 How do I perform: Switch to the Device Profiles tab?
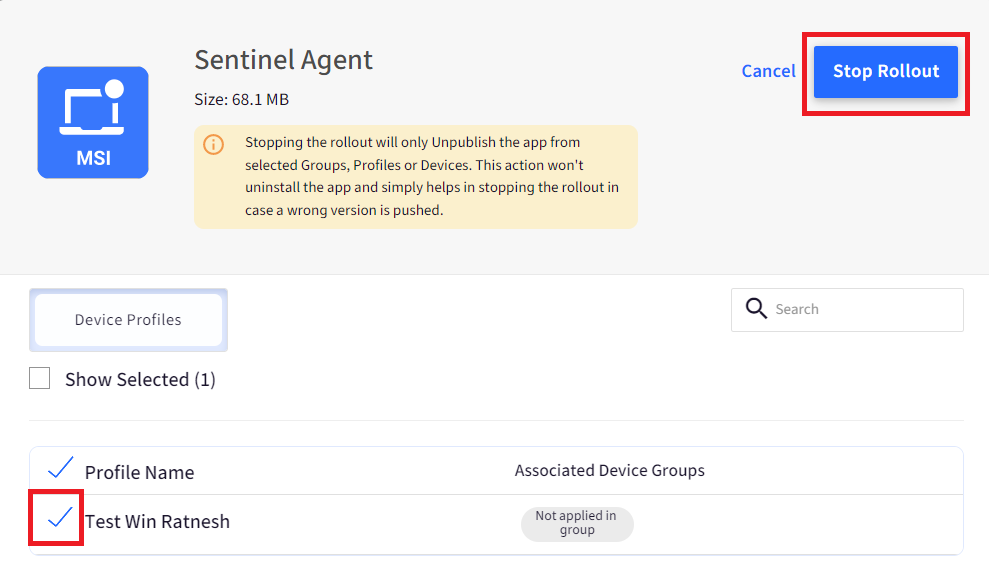pos(128,320)
